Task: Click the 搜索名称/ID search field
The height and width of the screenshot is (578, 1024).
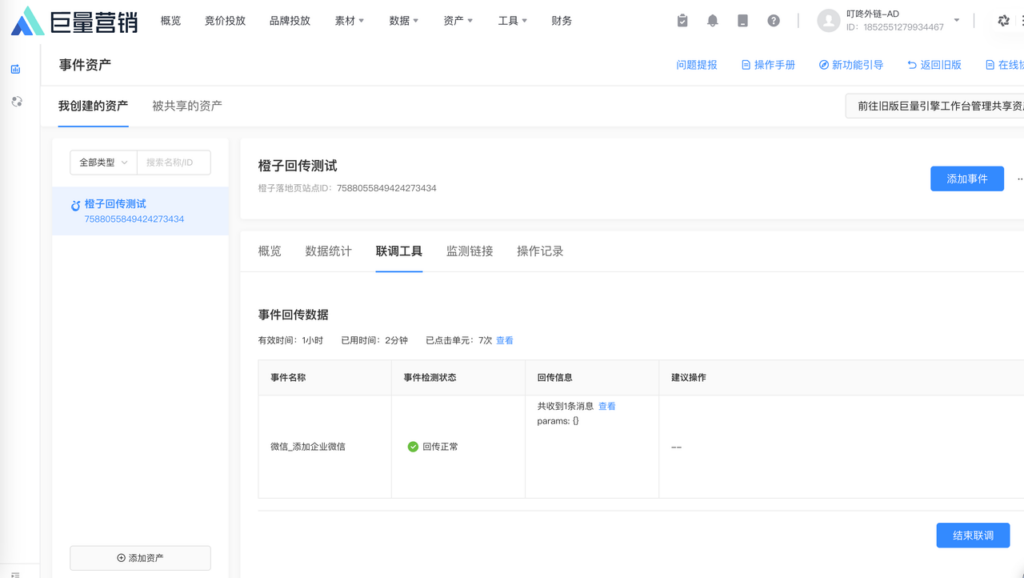Action: 173,162
